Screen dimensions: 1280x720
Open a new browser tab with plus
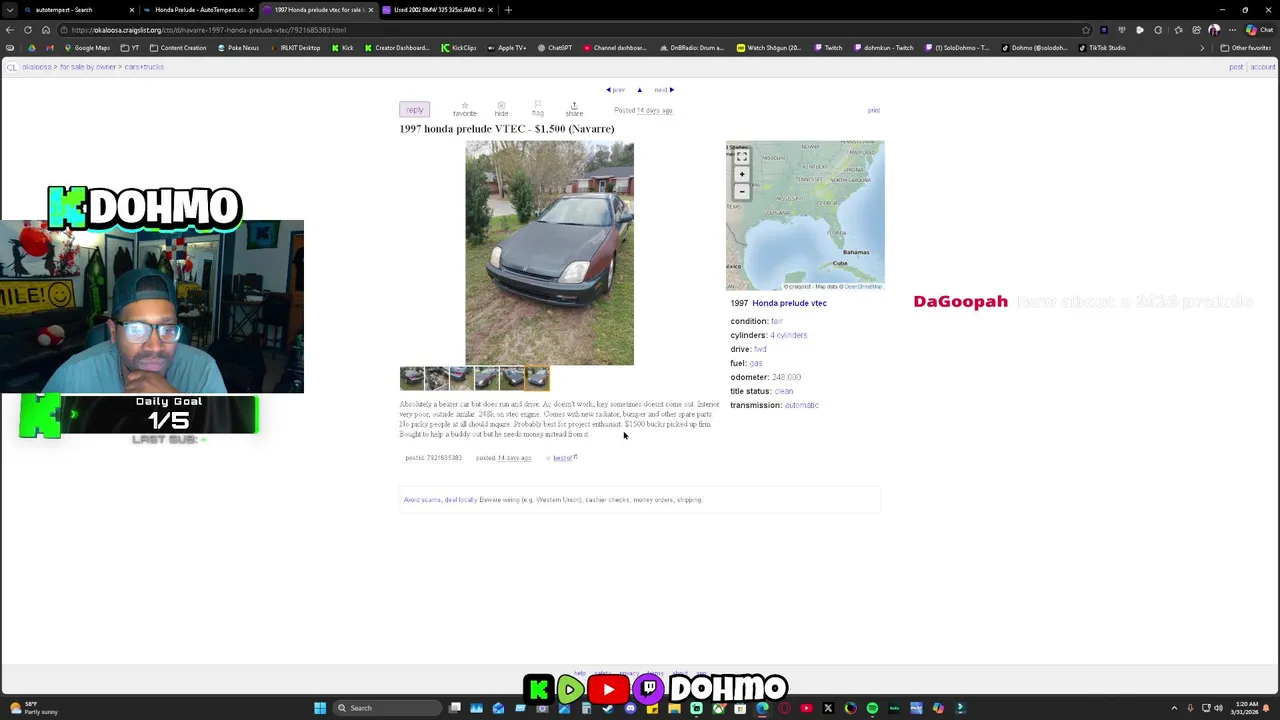[508, 10]
